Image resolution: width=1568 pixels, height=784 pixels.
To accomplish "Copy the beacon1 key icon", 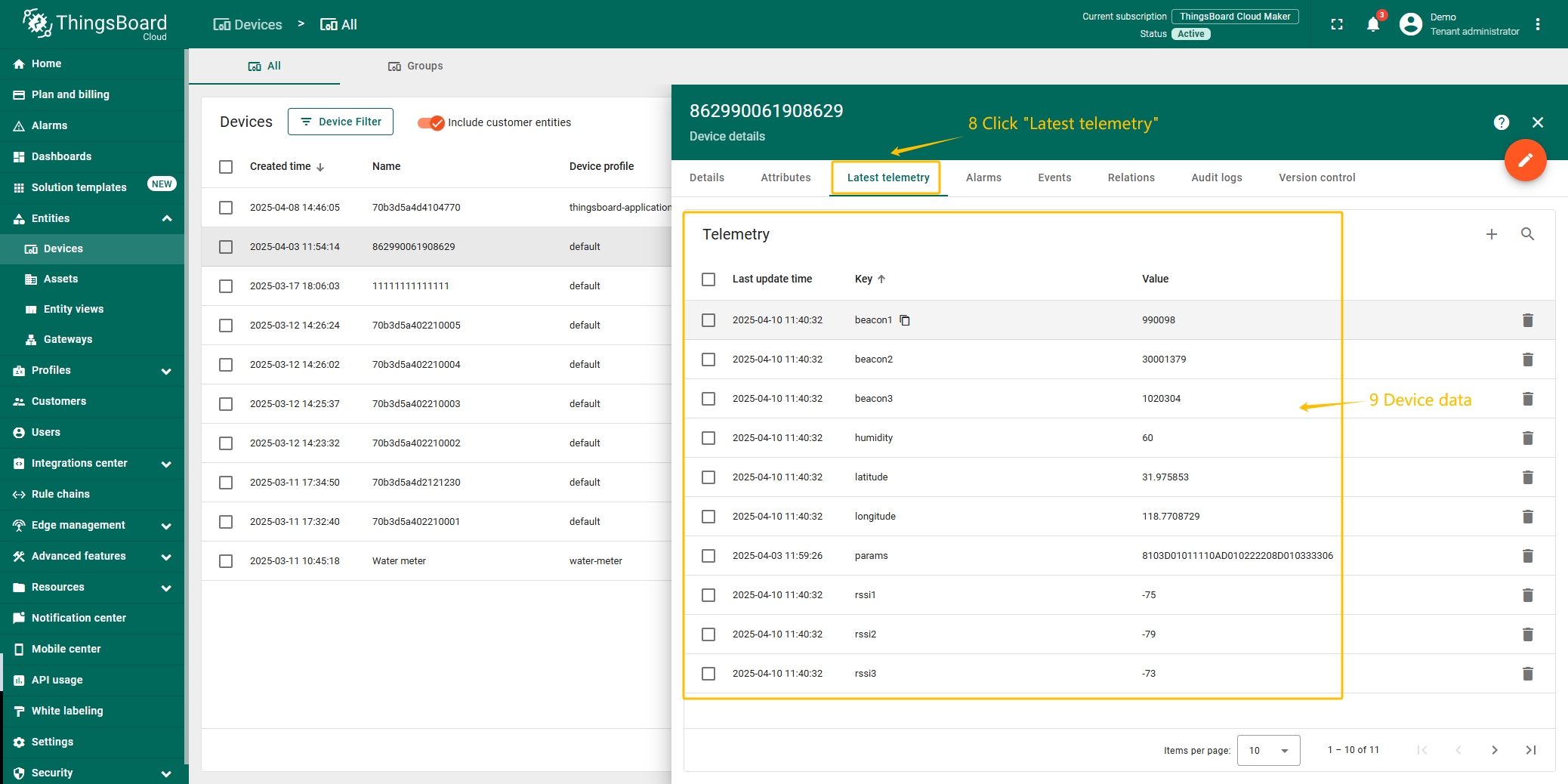I will click(905, 320).
